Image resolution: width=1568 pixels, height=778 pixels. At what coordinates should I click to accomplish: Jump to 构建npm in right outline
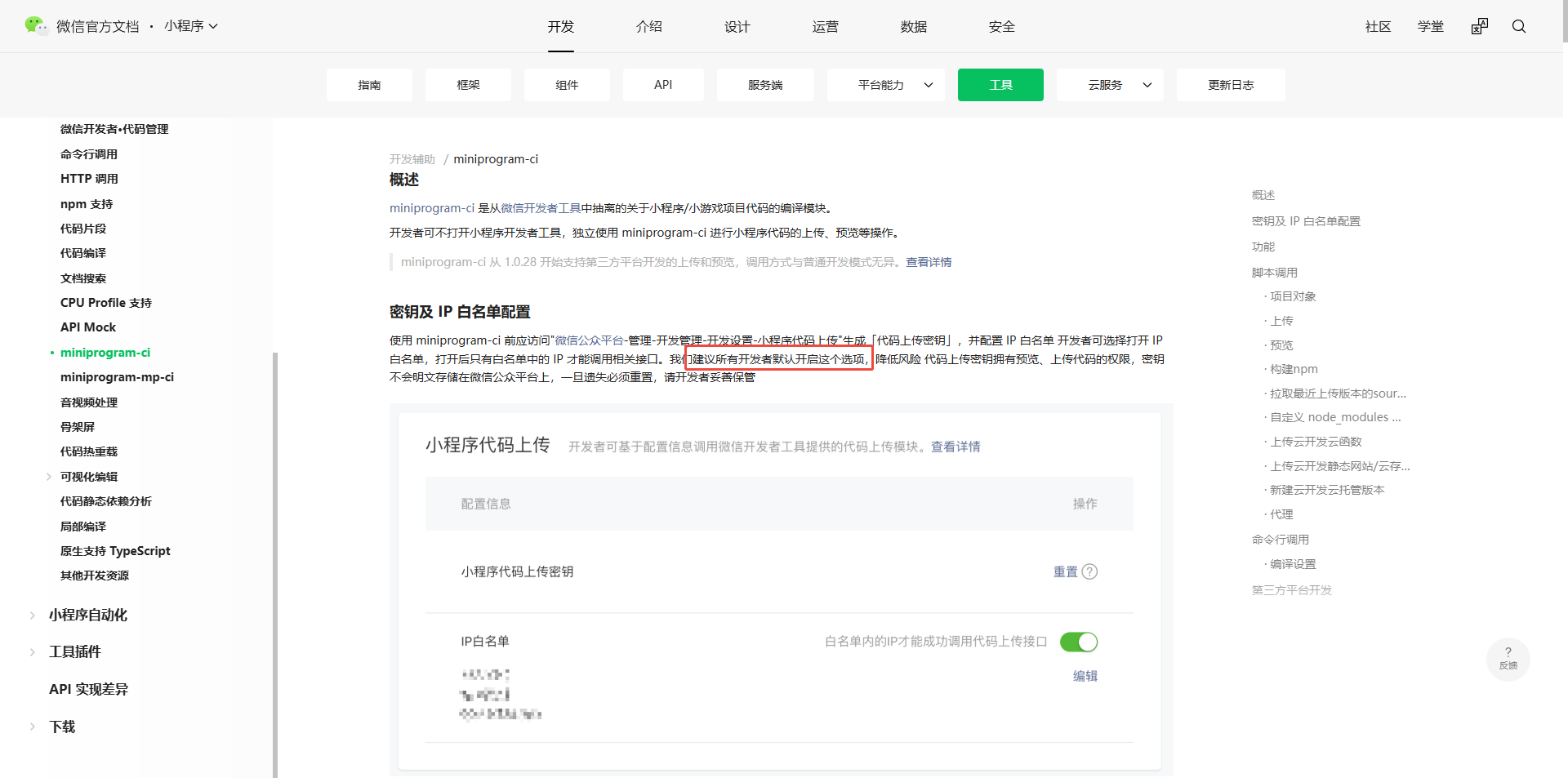[1294, 369]
